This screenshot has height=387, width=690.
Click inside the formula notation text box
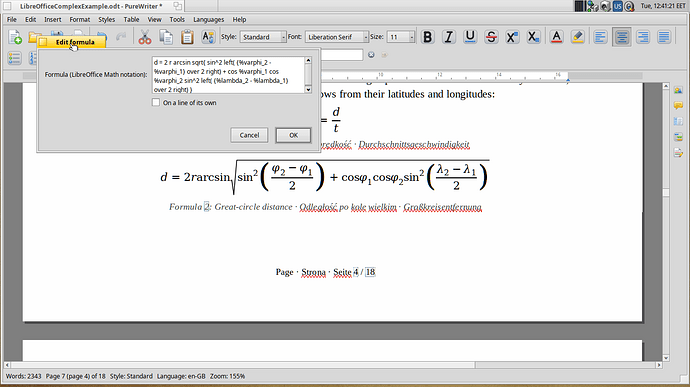tap(228, 75)
